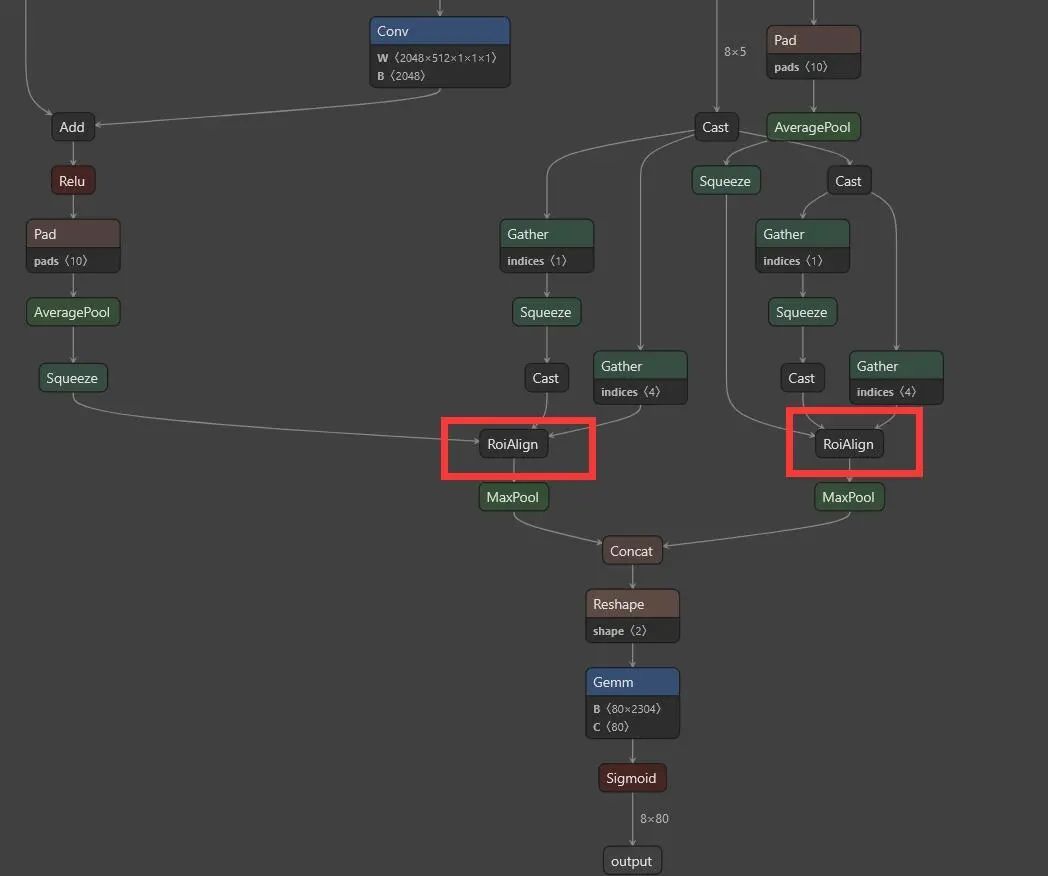Select the output node
The width and height of the screenshot is (1048, 876).
[x=632, y=861]
